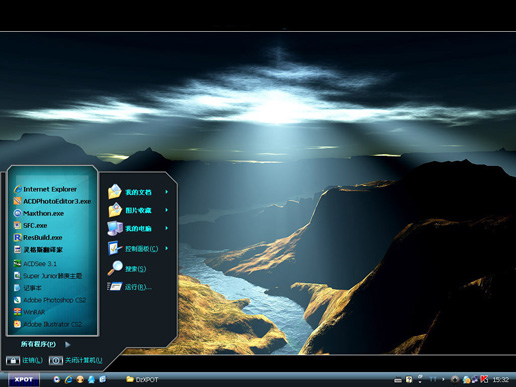Screen dimensions: 516x387
Task: Expand the My Pictures (图片收藏) submenu arrow
Action: click(x=166, y=210)
